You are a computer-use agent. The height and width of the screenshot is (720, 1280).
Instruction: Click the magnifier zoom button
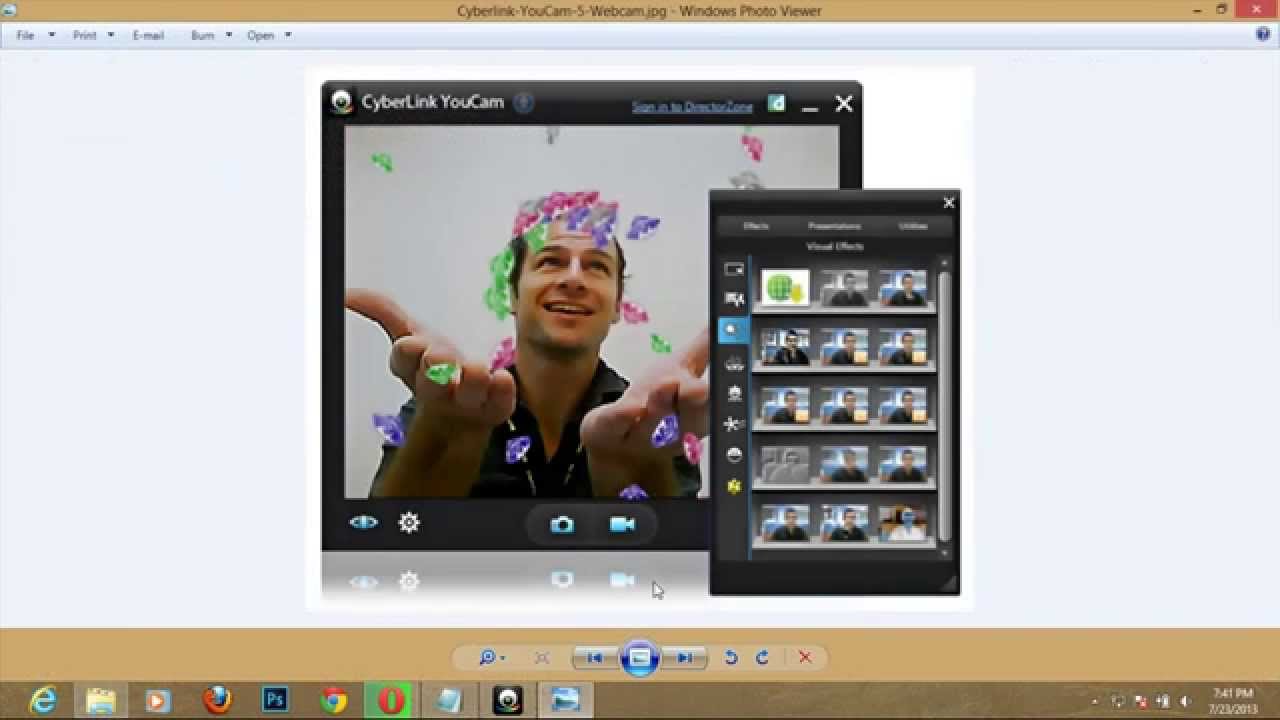[487, 657]
